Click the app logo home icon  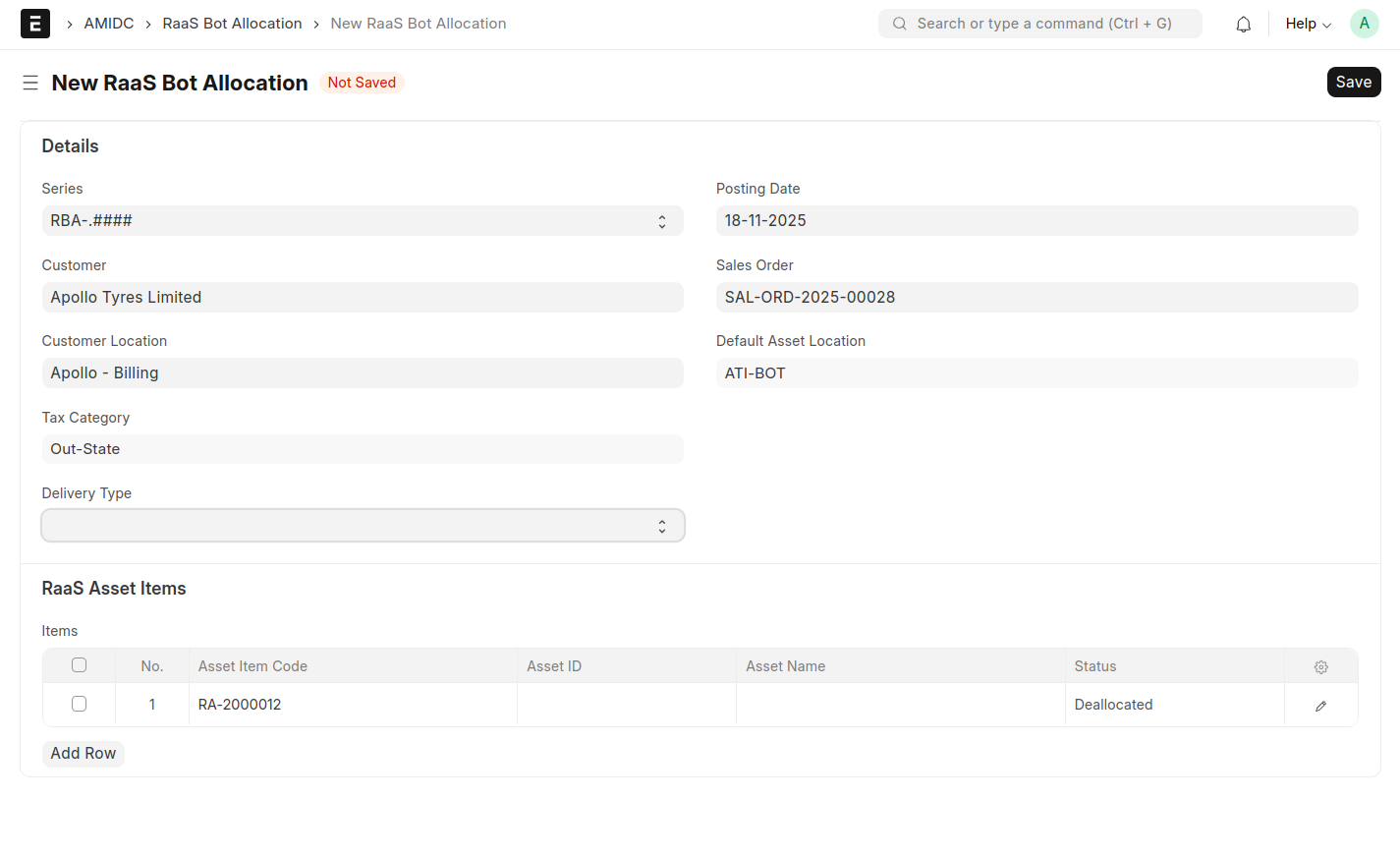[x=35, y=24]
